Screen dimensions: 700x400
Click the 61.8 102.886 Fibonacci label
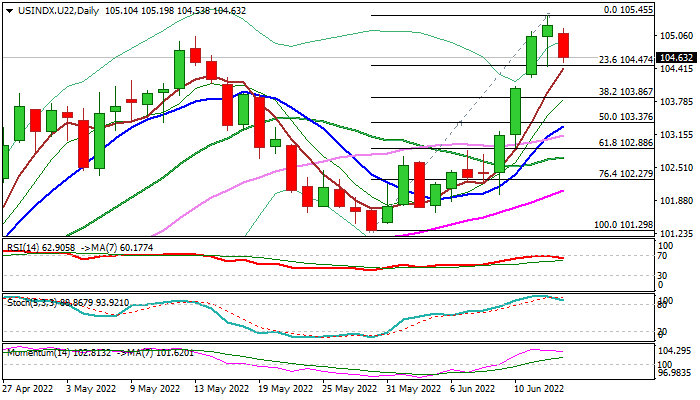coord(625,143)
